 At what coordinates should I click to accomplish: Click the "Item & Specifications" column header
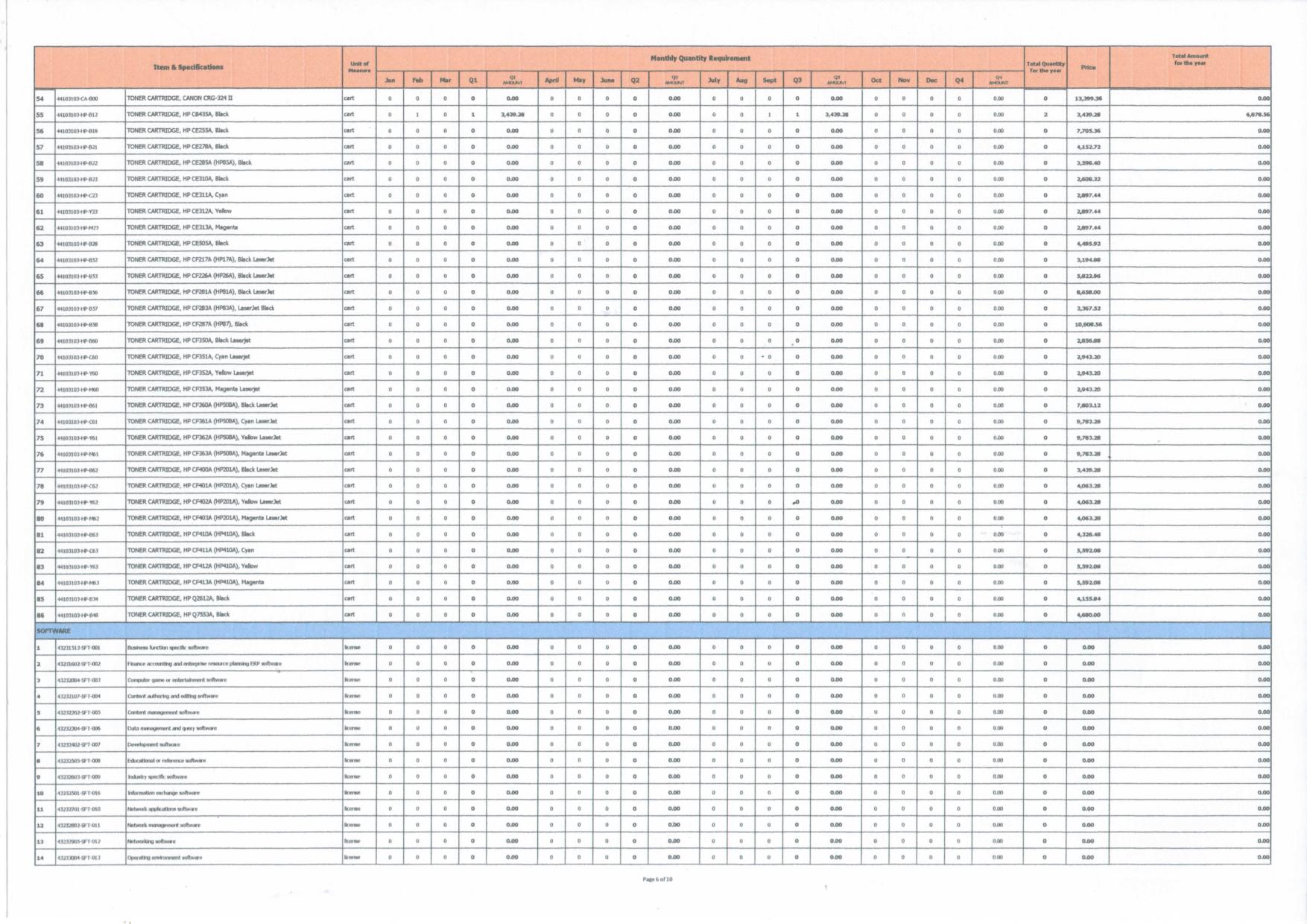tap(189, 67)
